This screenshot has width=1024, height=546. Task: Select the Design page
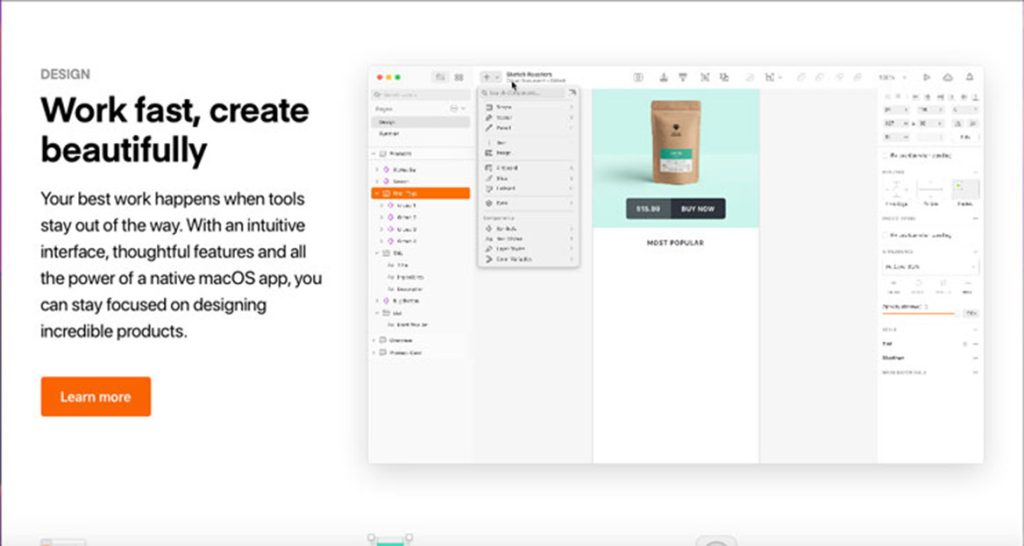tap(421, 122)
